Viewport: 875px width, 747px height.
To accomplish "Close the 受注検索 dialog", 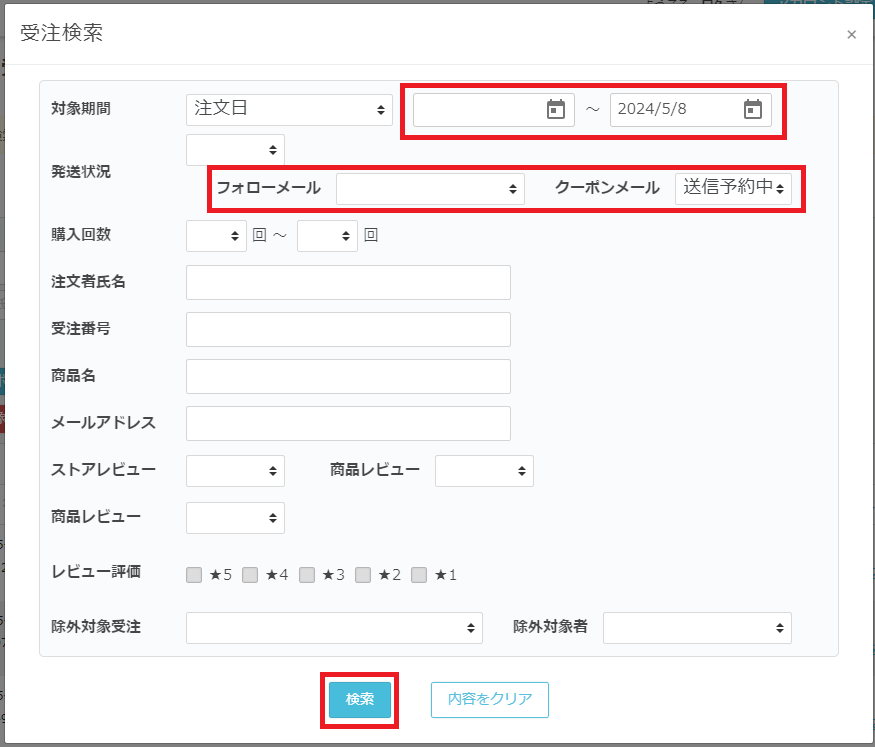I will (x=851, y=35).
